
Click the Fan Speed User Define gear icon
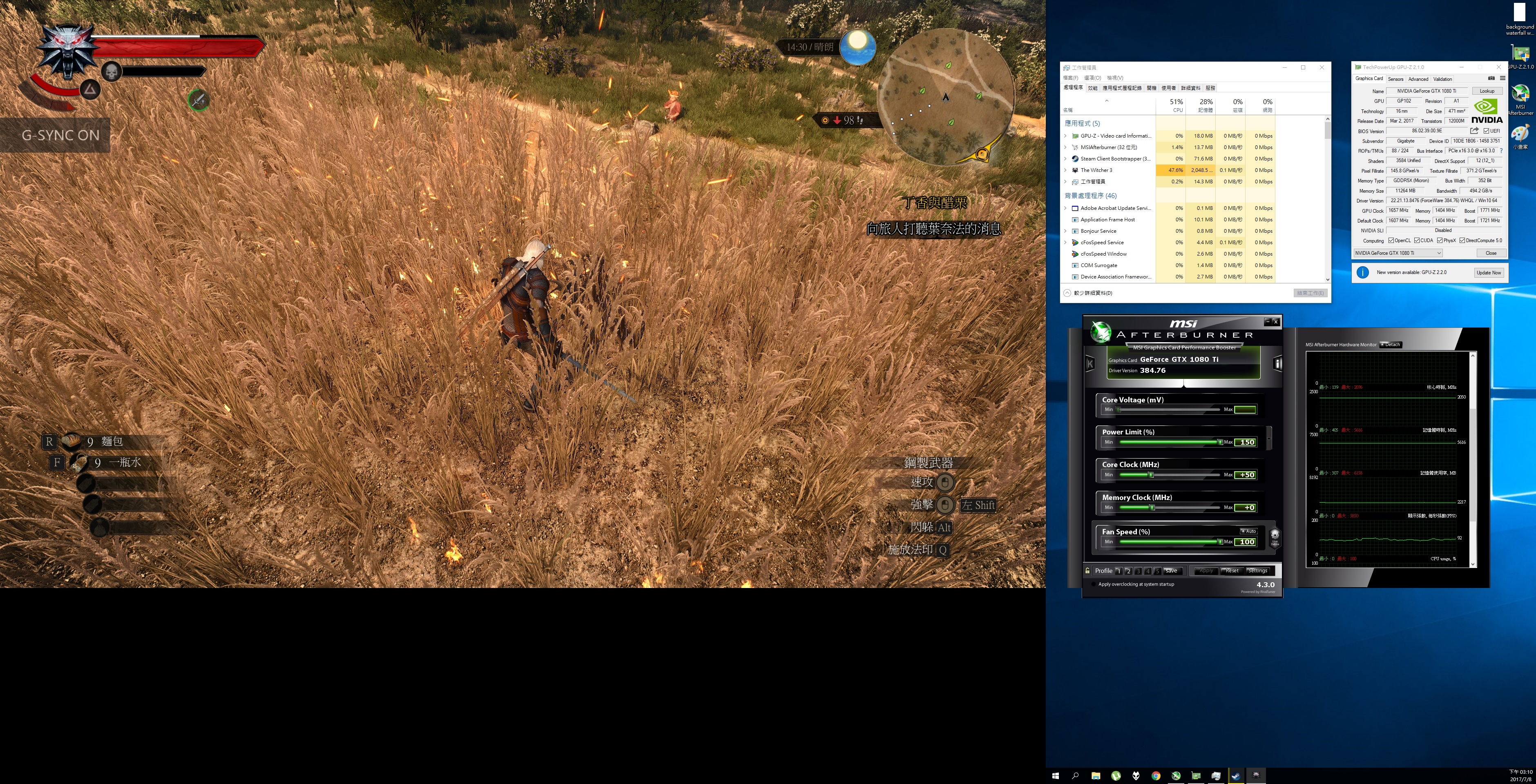(x=1275, y=537)
